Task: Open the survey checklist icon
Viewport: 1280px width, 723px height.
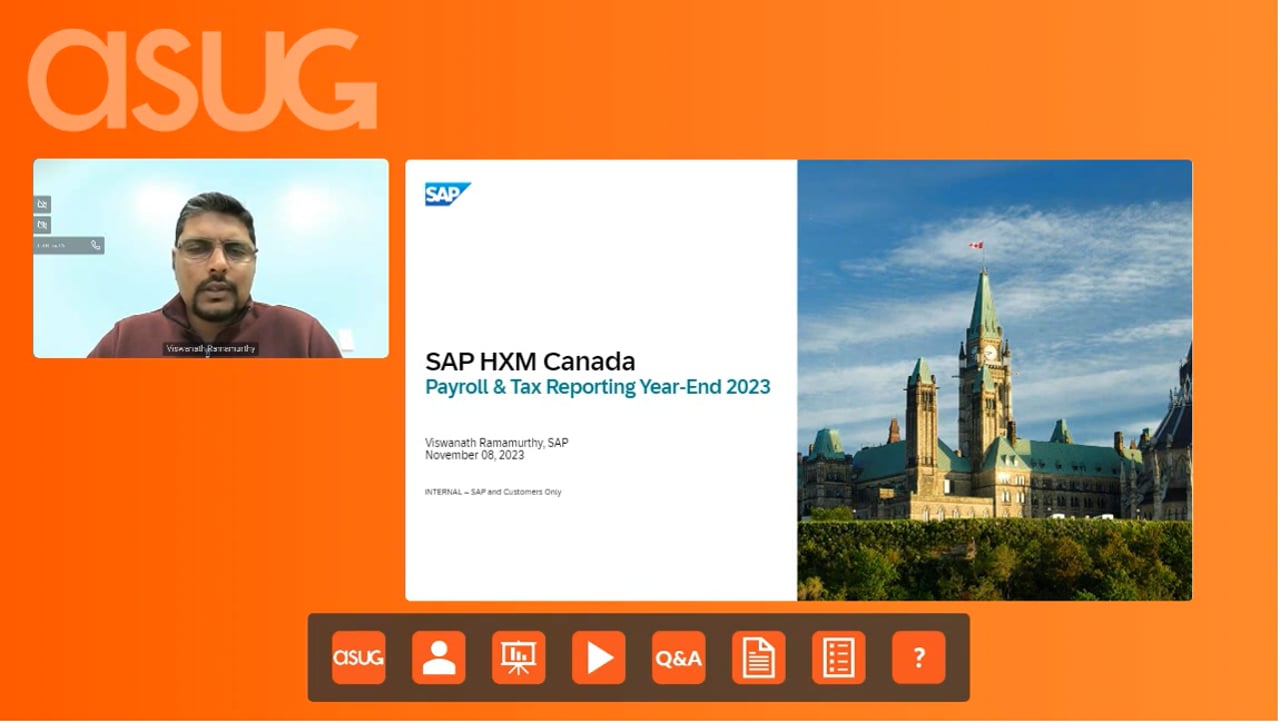Action: [838, 658]
